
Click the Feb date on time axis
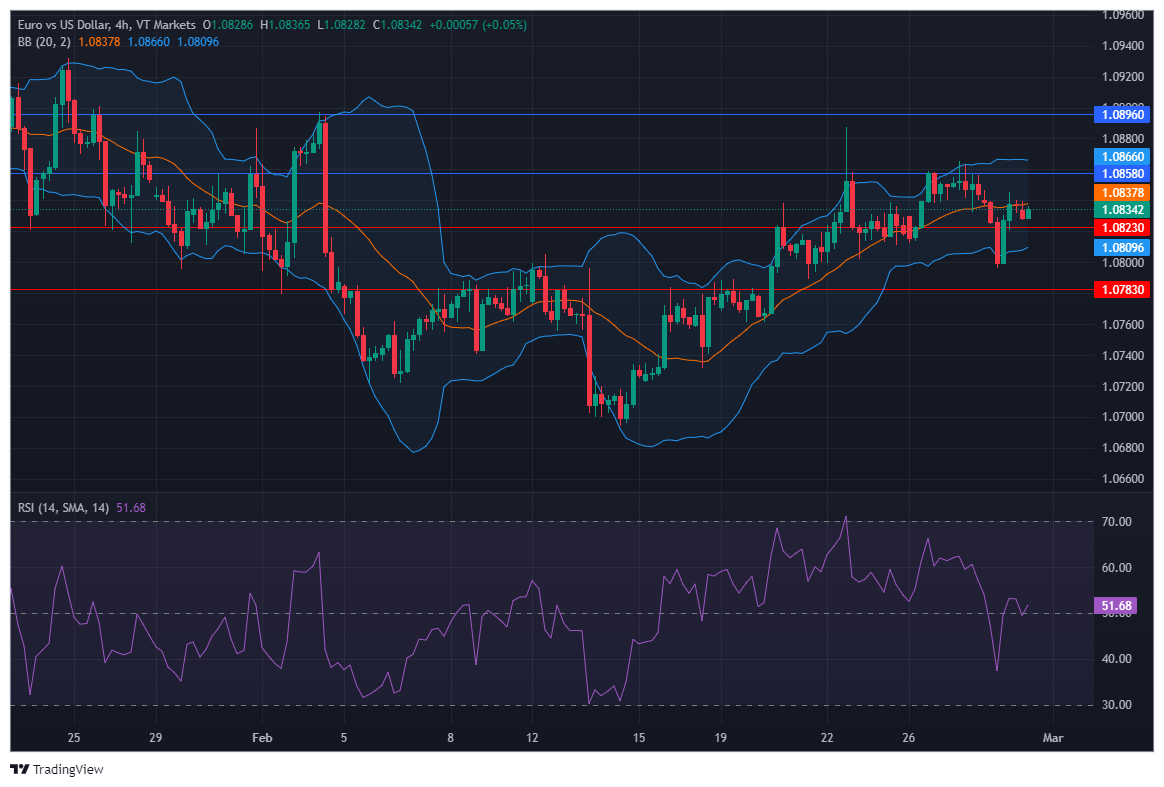(x=262, y=738)
